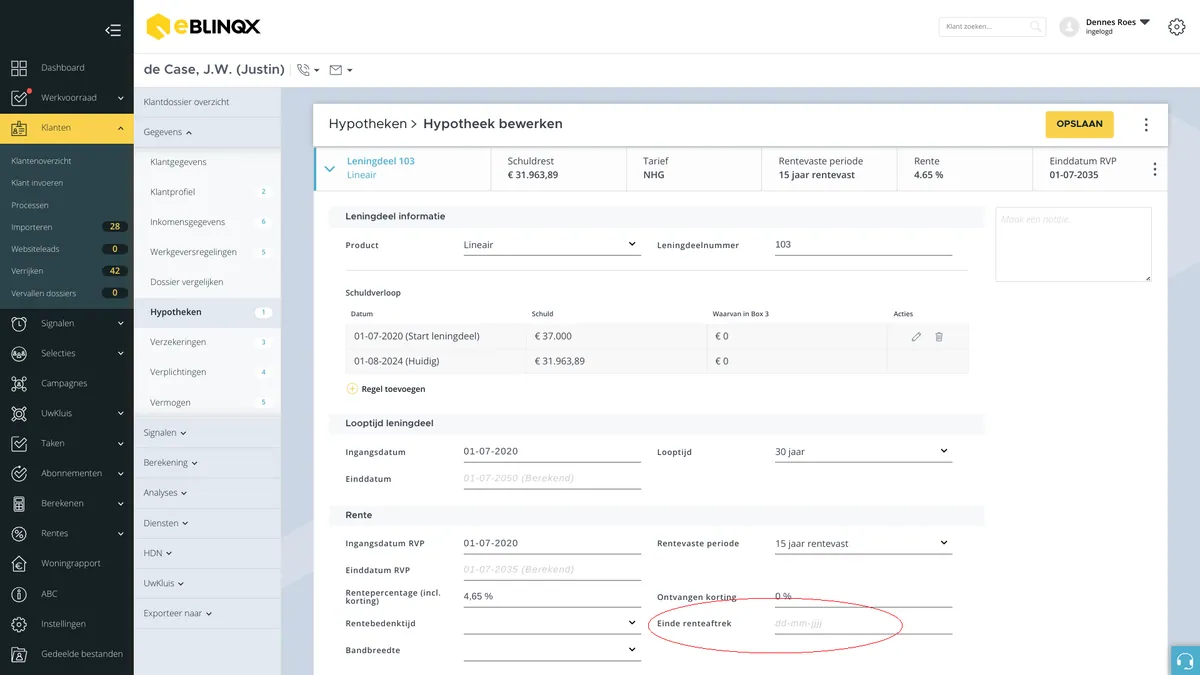Open Klantenoverzicht in sidebar

tap(41, 161)
